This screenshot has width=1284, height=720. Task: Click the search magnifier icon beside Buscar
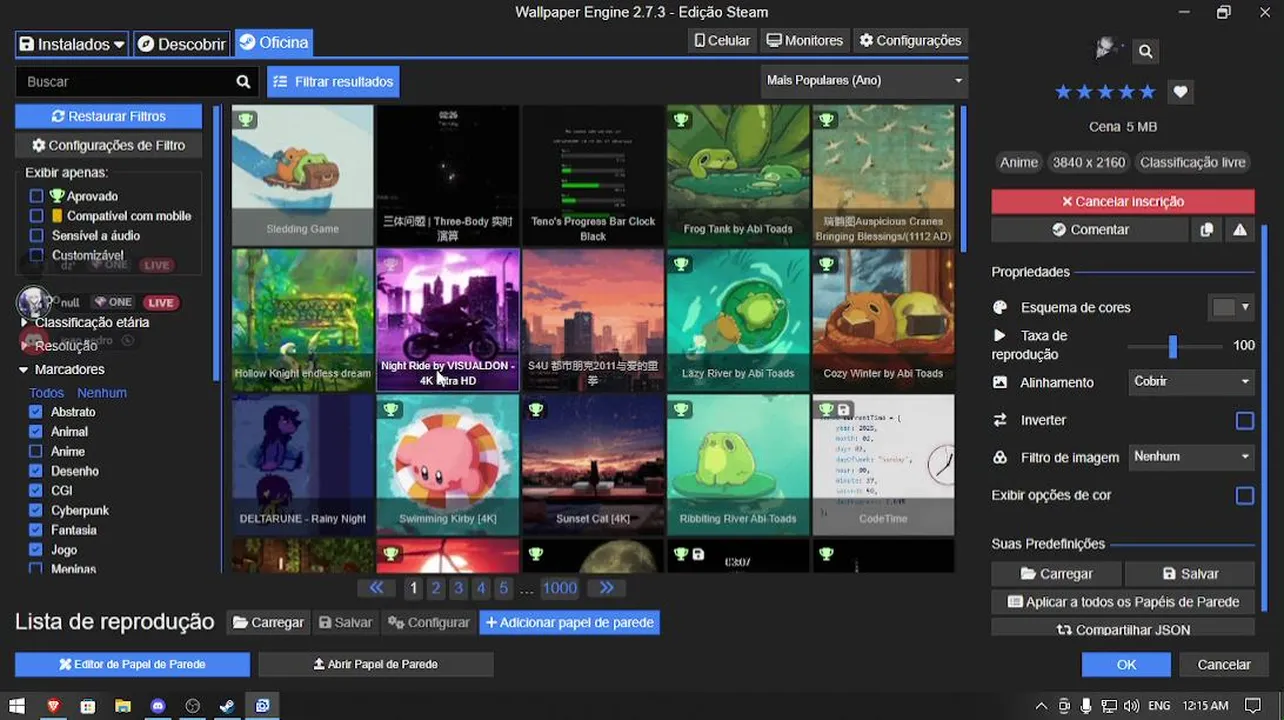click(243, 82)
